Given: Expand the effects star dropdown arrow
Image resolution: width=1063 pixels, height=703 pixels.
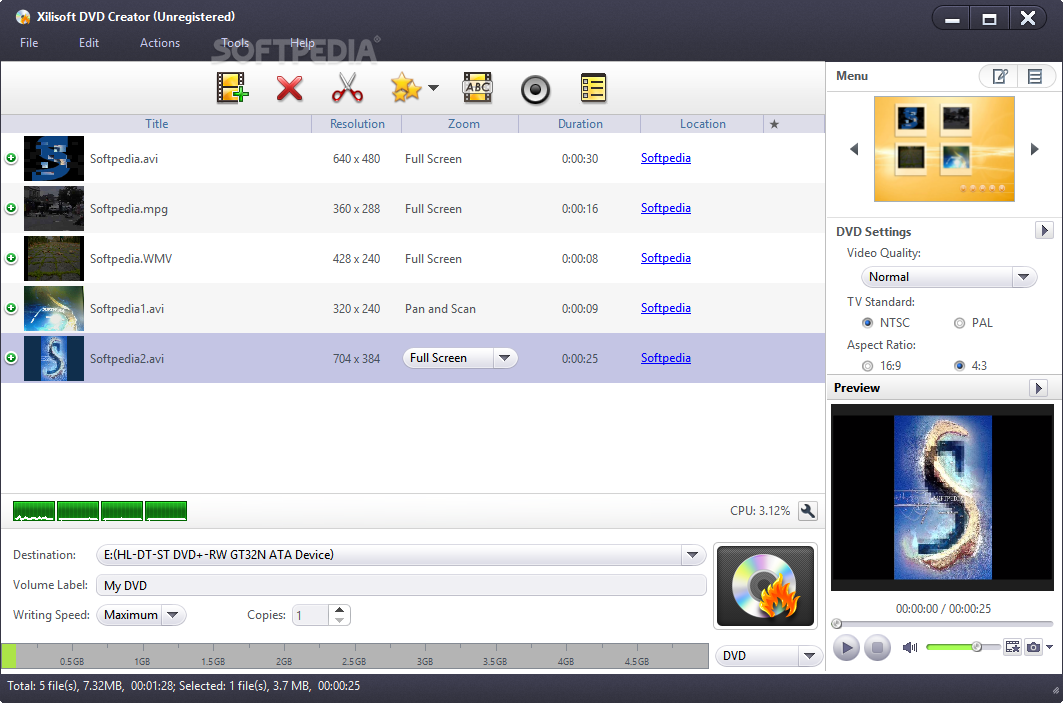Looking at the screenshot, I should click(434, 88).
